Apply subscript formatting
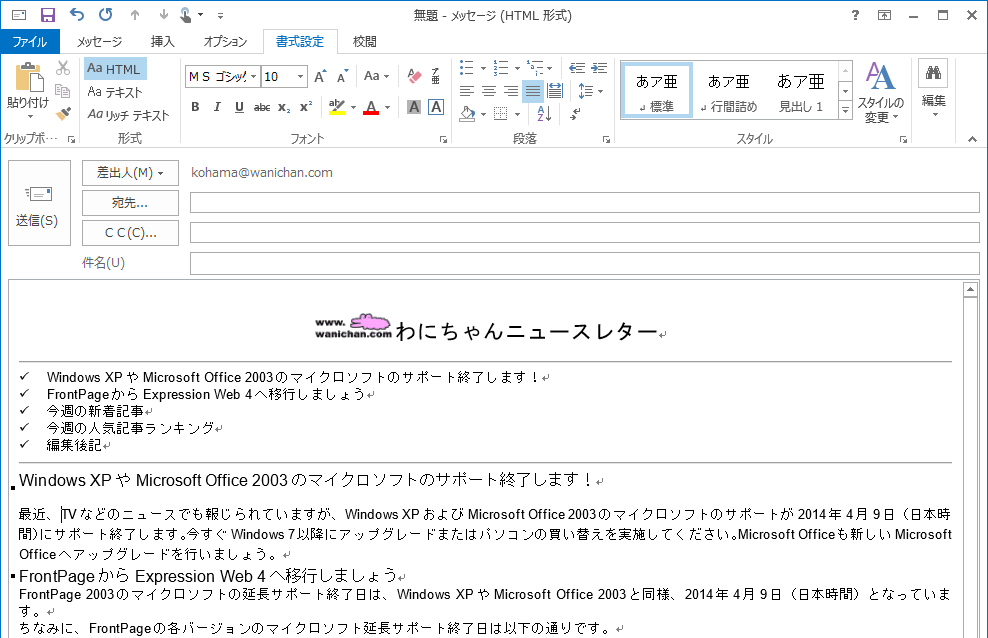 pos(284,108)
